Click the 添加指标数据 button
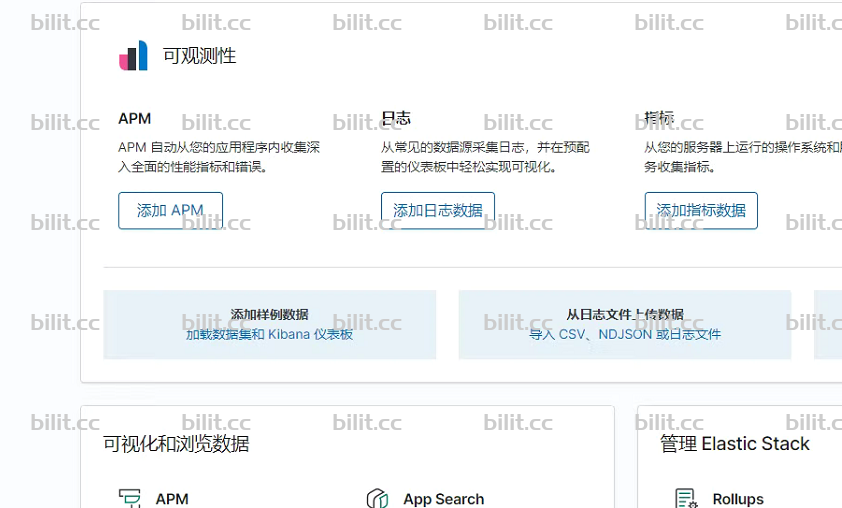This screenshot has height=508, width=842. [701, 211]
